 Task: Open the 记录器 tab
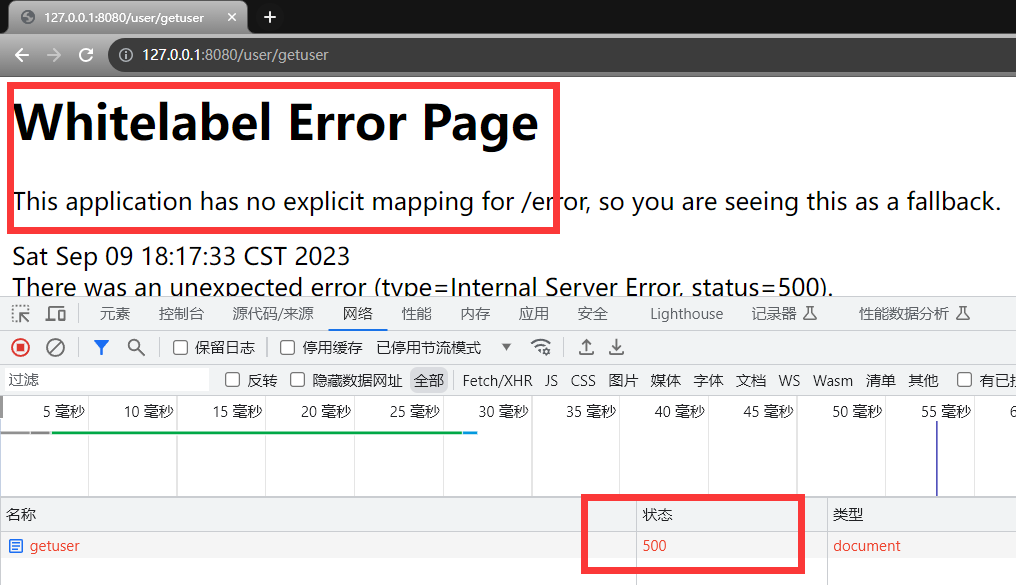coord(784,314)
